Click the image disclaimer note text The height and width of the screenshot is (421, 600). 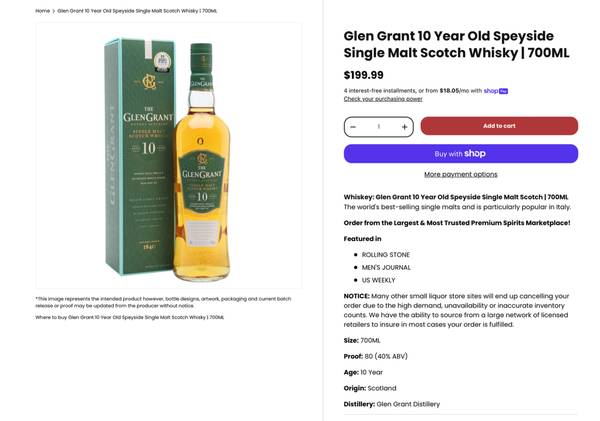(x=163, y=302)
